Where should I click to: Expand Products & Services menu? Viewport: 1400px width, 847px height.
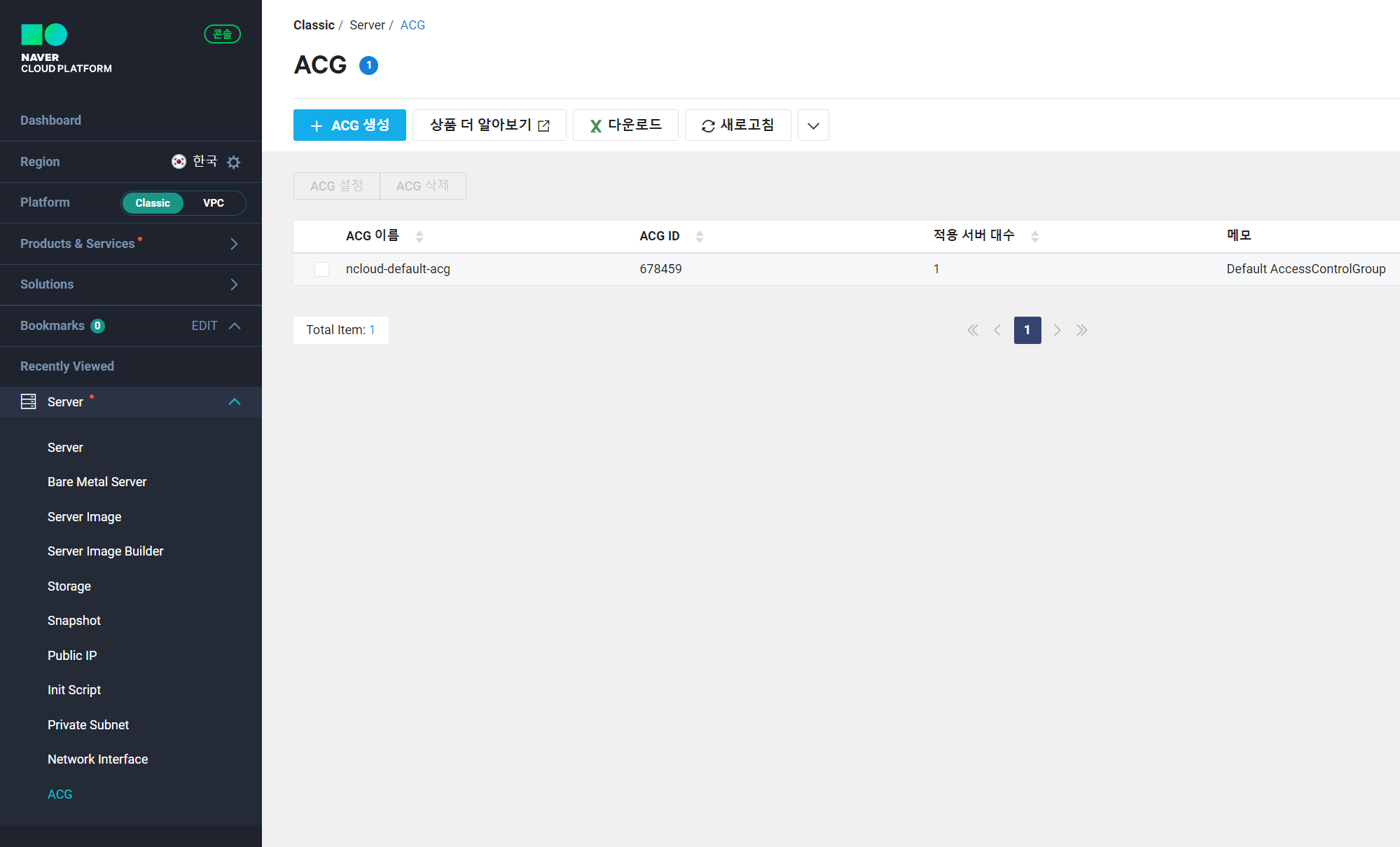pos(234,244)
